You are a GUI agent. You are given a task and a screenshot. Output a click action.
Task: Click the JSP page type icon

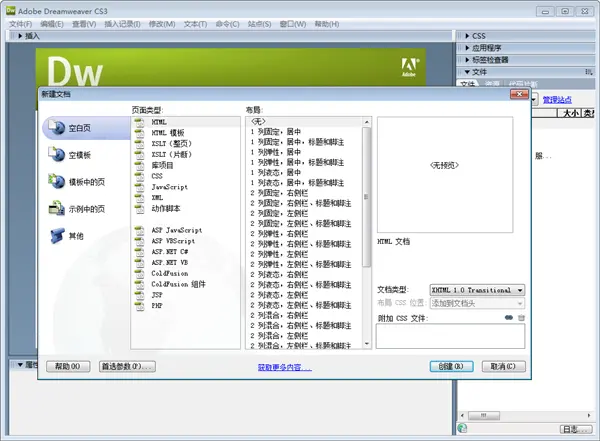(x=140, y=295)
